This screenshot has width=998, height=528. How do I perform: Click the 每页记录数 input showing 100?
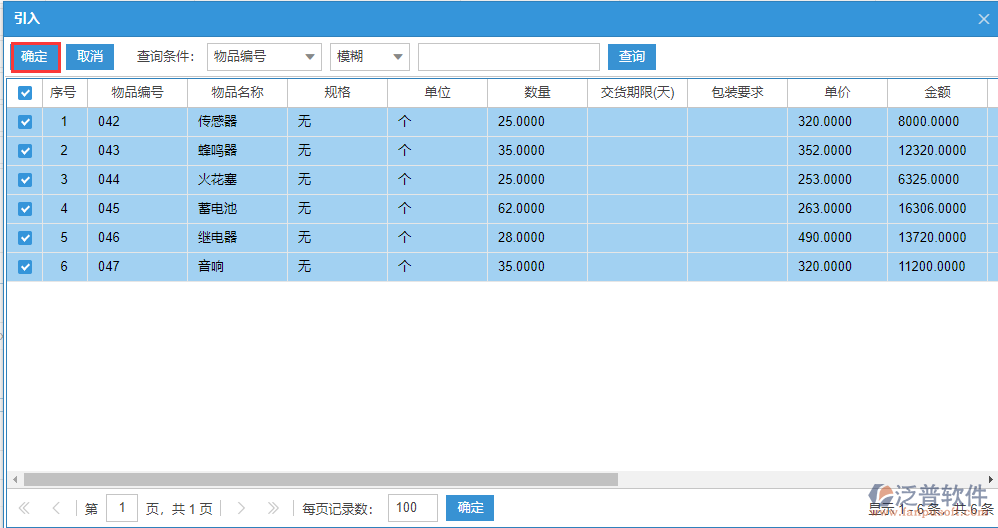pyautogui.click(x=412, y=508)
